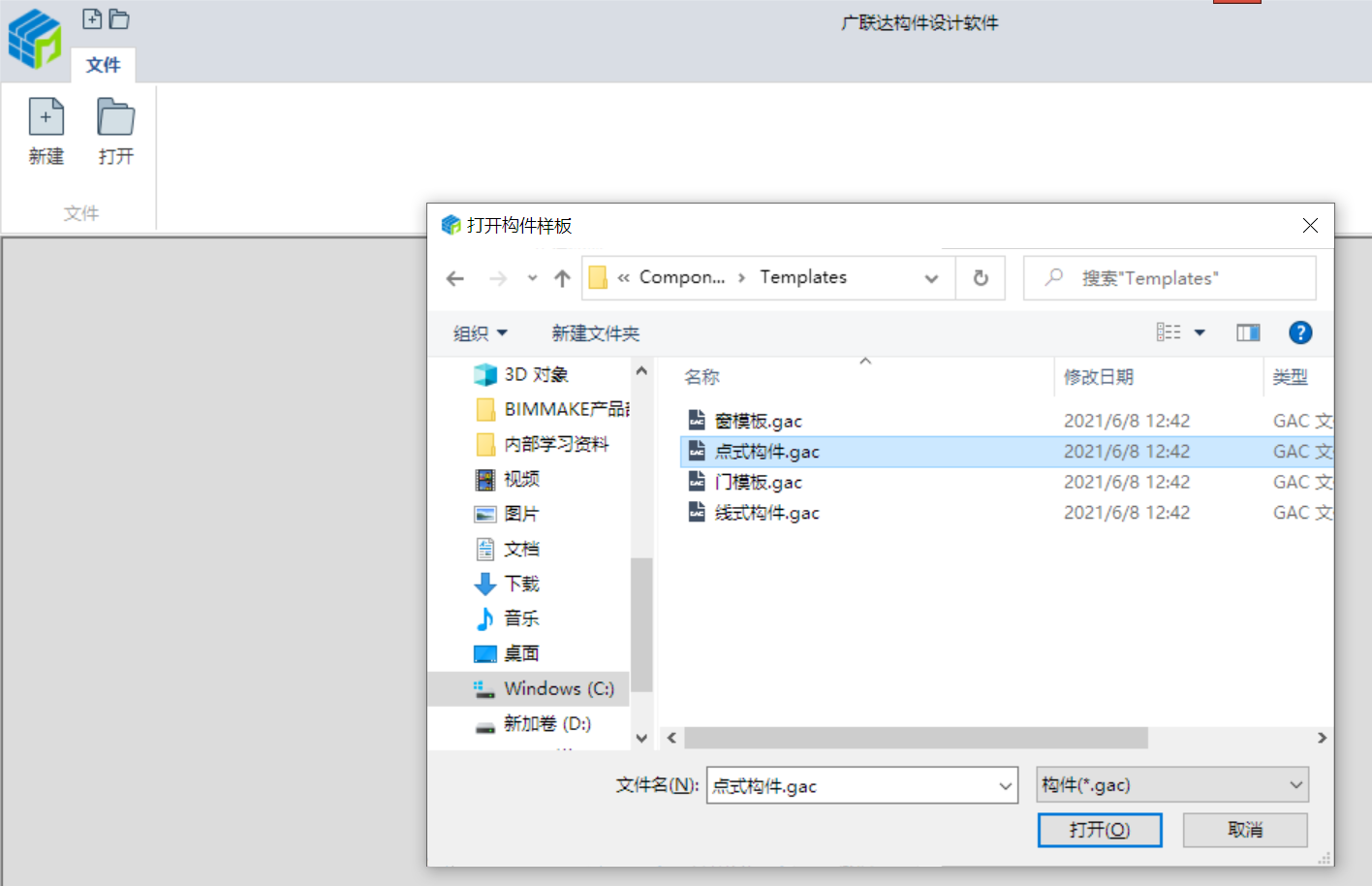This screenshot has width=1372, height=886.
Task: Sort by 修改日期 column header
Action: coord(1099,377)
